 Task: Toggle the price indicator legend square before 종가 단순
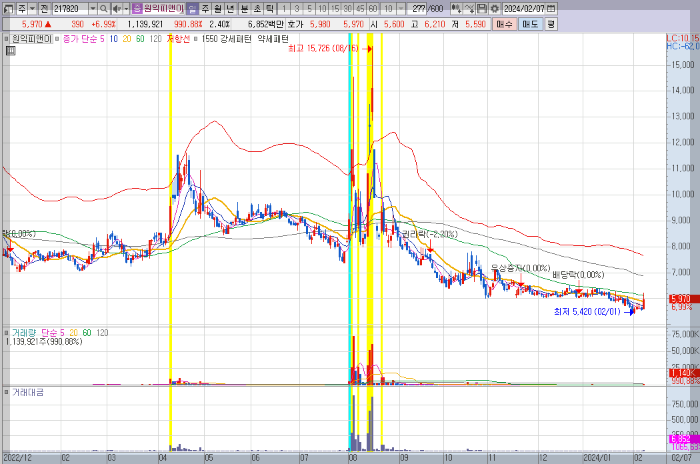[57, 39]
